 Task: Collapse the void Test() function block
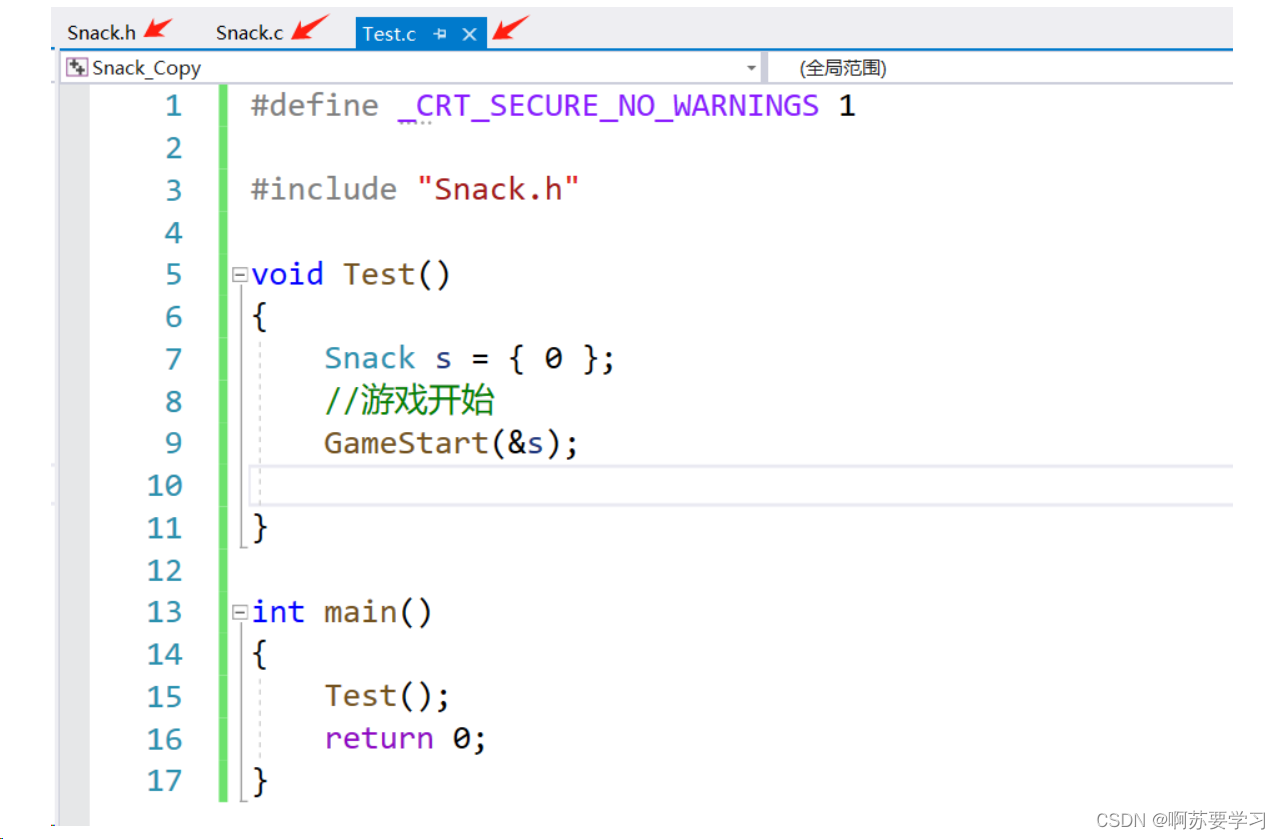239,275
